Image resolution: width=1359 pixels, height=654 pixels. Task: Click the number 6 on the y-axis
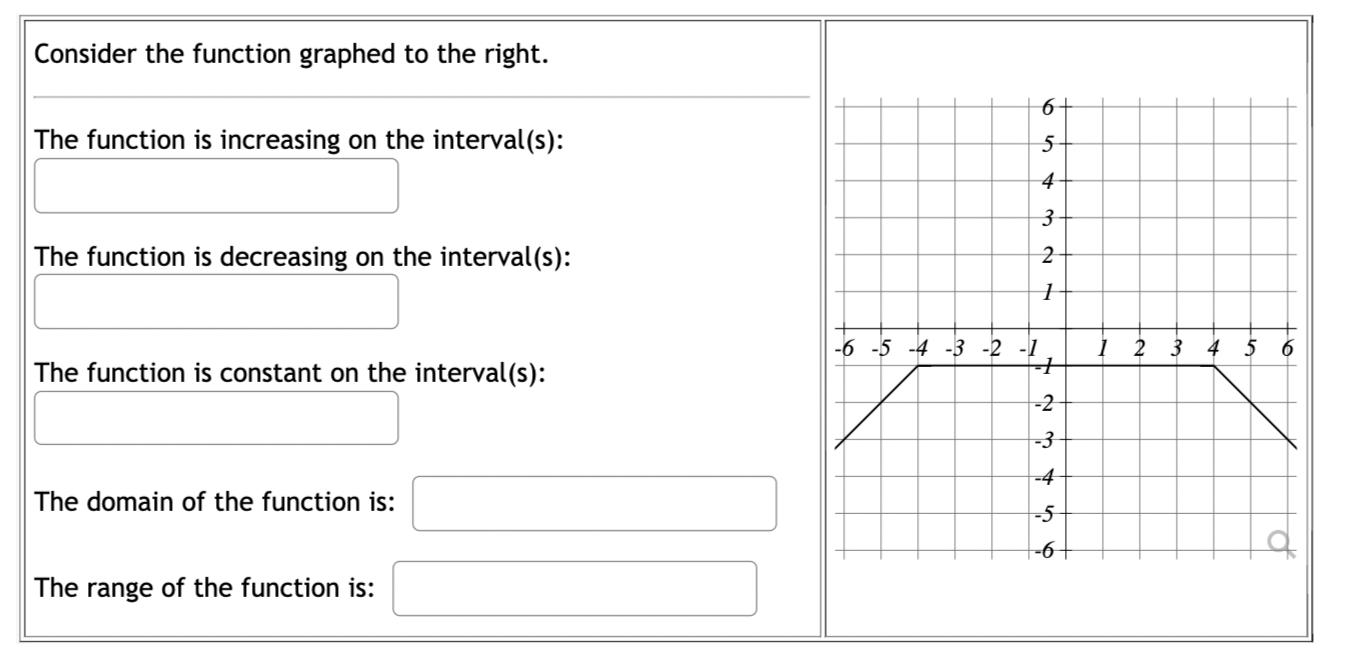pyautogui.click(x=1048, y=104)
